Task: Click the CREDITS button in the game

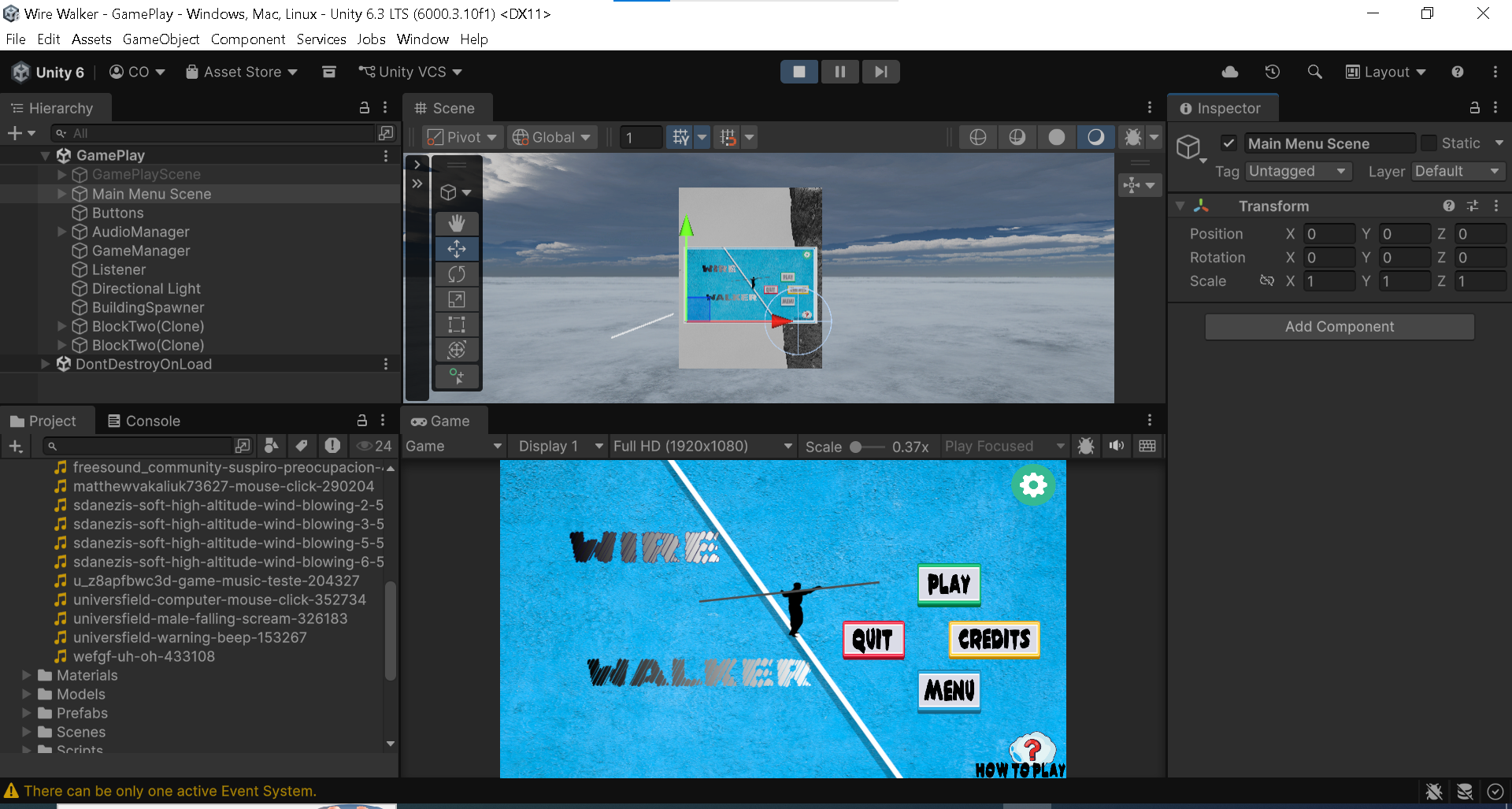Action: (x=995, y=639)
